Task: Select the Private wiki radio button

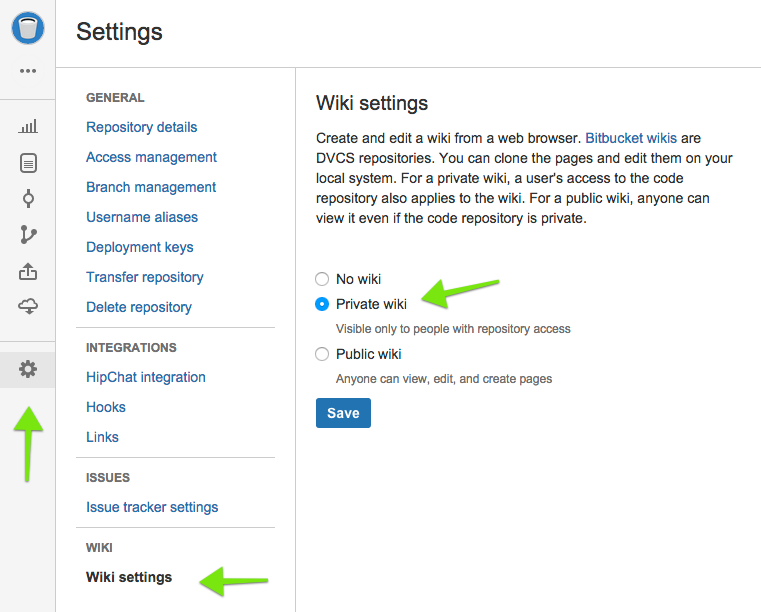Action: [322, 304]
